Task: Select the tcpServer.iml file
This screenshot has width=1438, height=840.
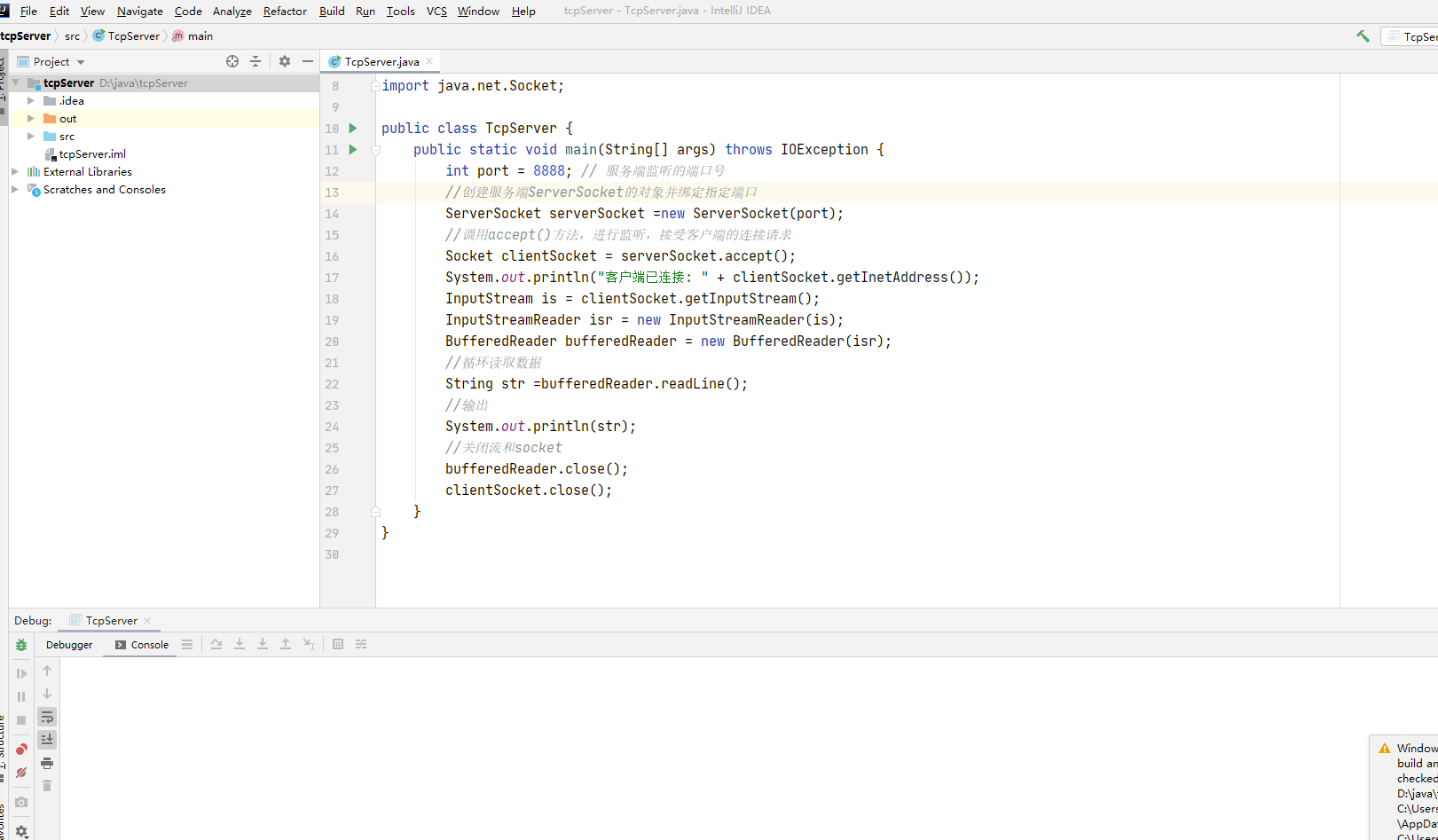Action: tap(92, 153)
